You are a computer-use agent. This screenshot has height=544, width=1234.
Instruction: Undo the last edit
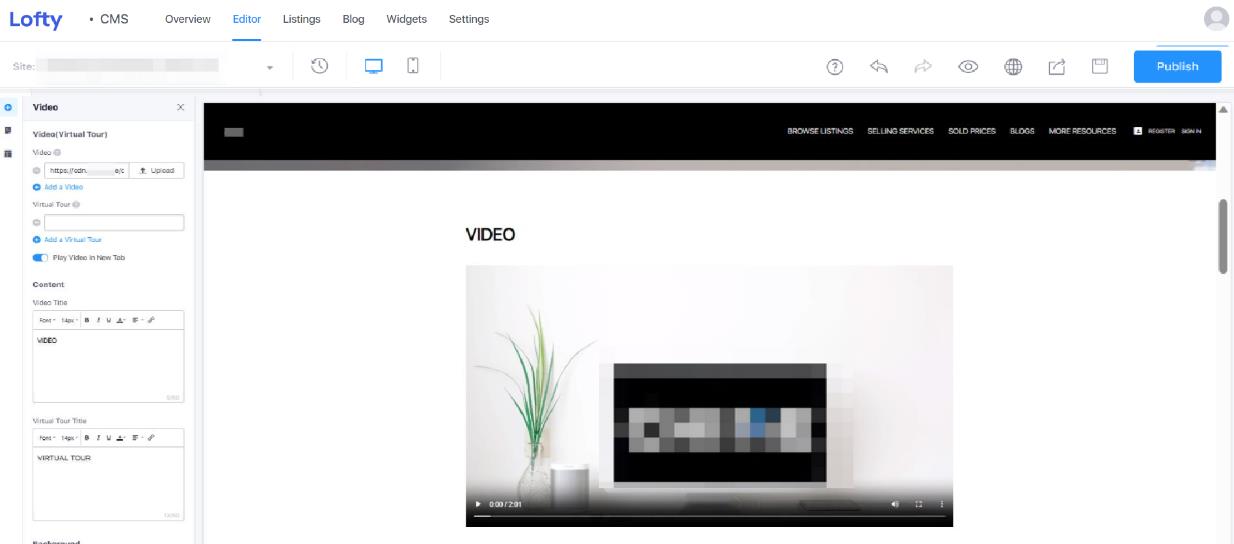pos(879,67)
